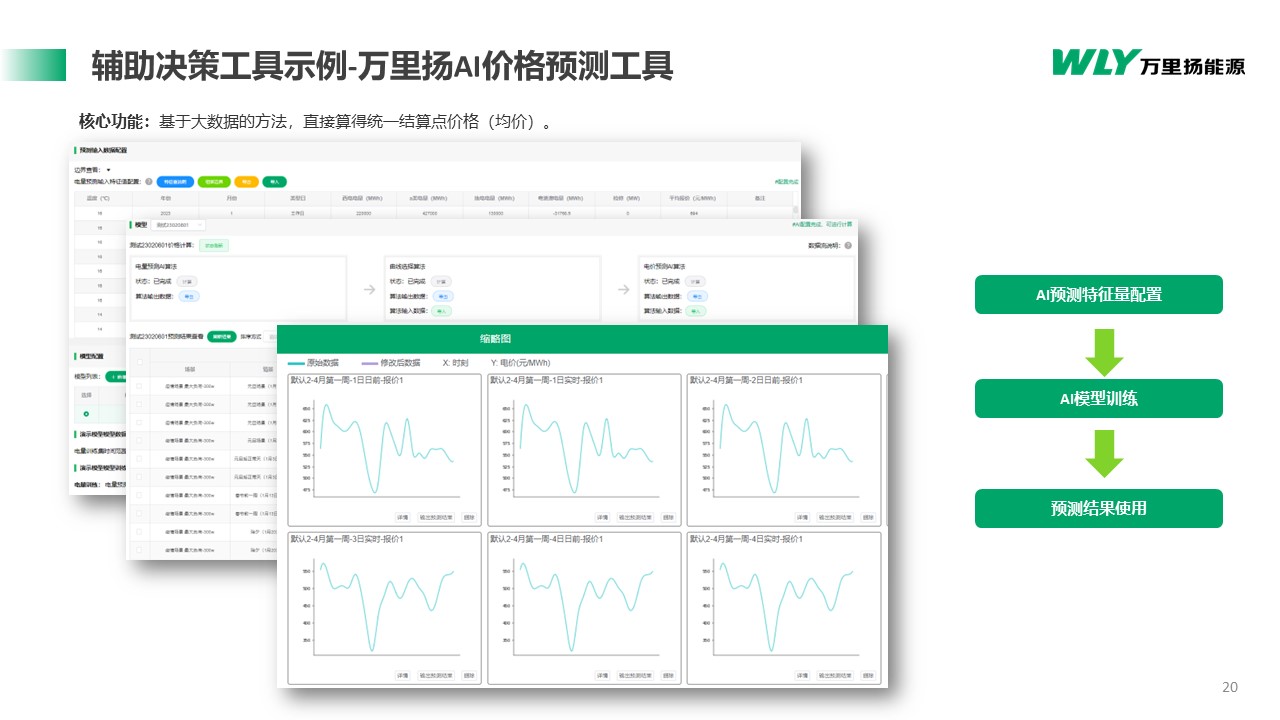
Task: Click the blue button in 预测输入数据配置 toolbar
Action: (175, 182)
